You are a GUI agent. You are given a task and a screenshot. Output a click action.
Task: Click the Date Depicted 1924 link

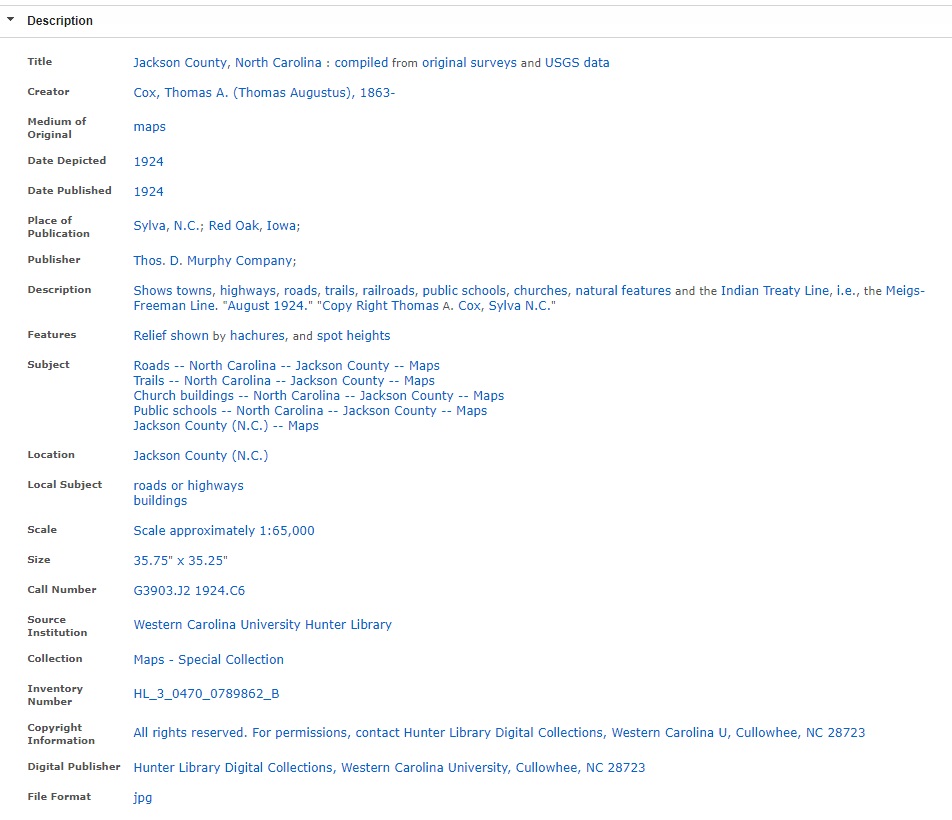click(148, 161)
